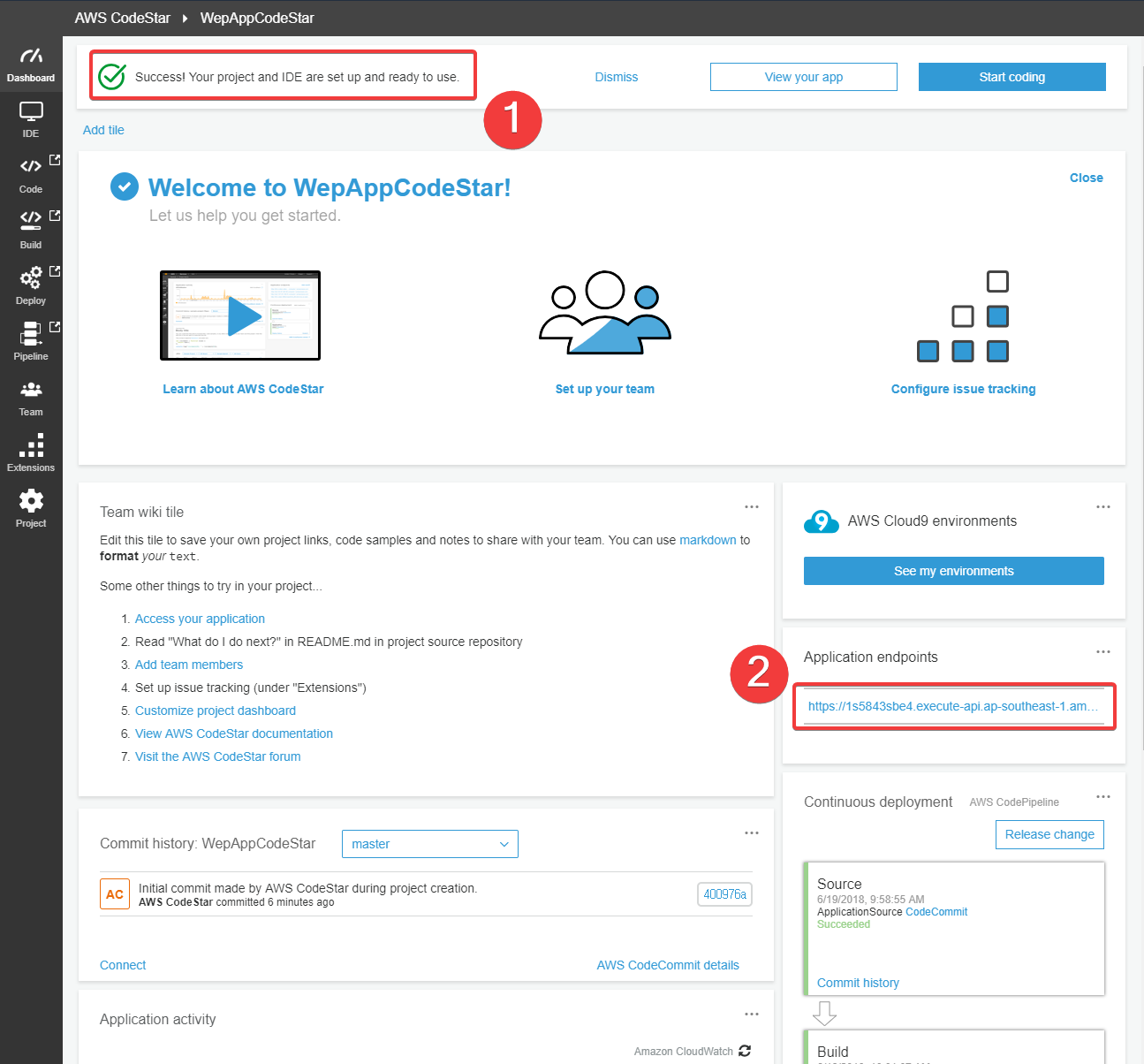Open the Team wiki tile options menu

pos(752,506)
